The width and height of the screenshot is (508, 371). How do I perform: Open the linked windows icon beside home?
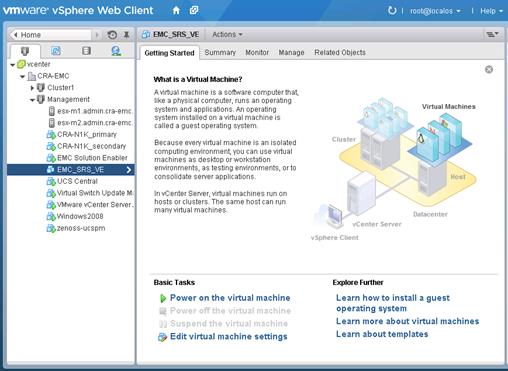pos(194,10)
